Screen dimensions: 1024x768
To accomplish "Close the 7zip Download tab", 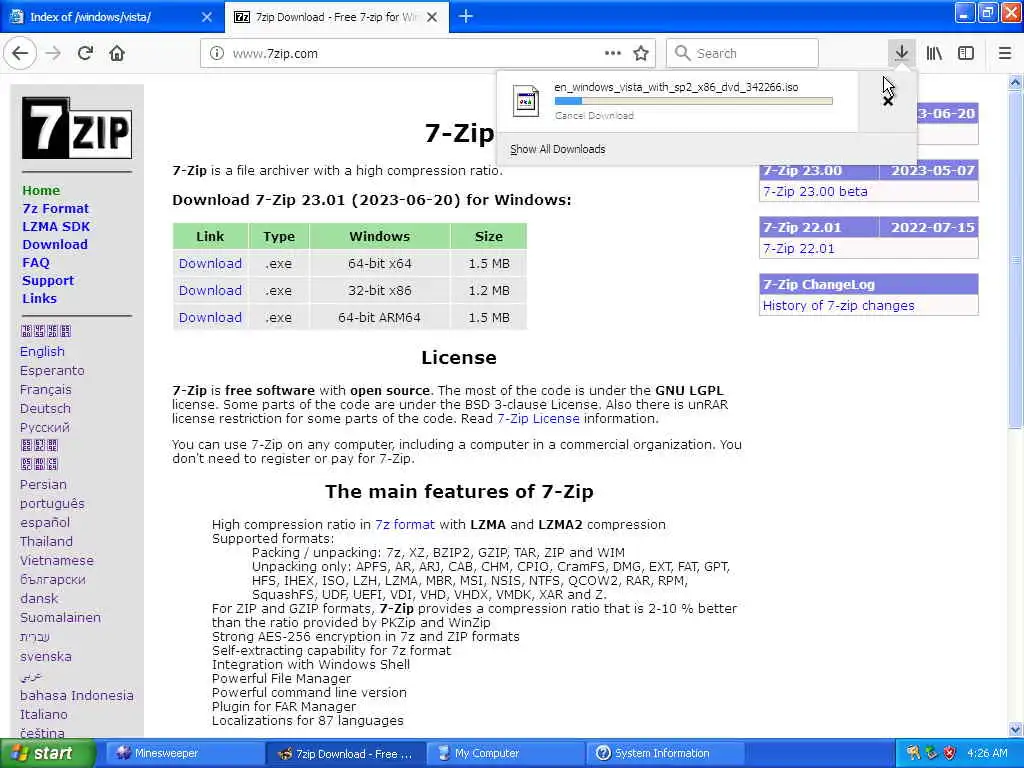I will [432, 17].
